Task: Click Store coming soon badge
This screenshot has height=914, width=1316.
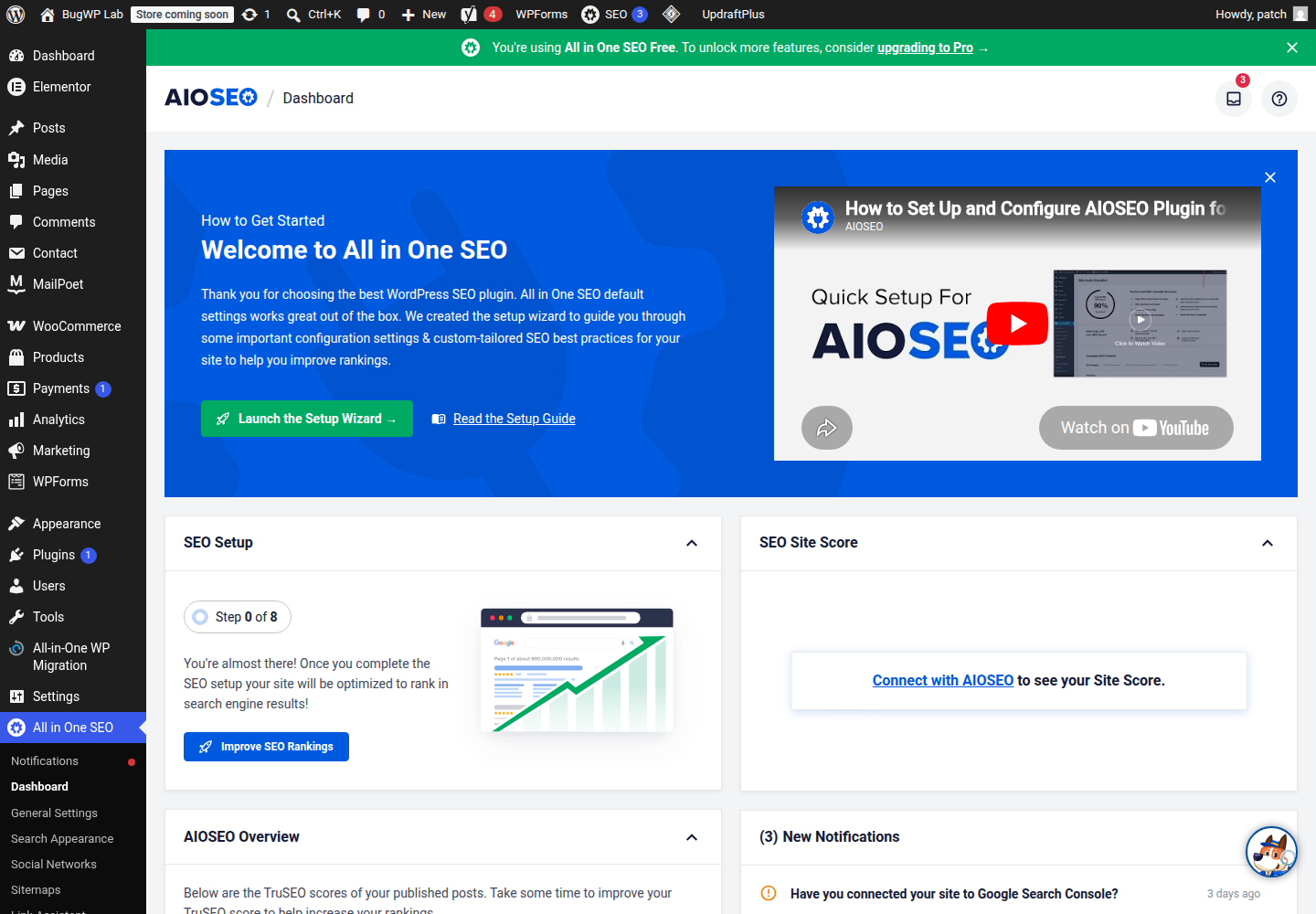Action: tap(182, 15)
